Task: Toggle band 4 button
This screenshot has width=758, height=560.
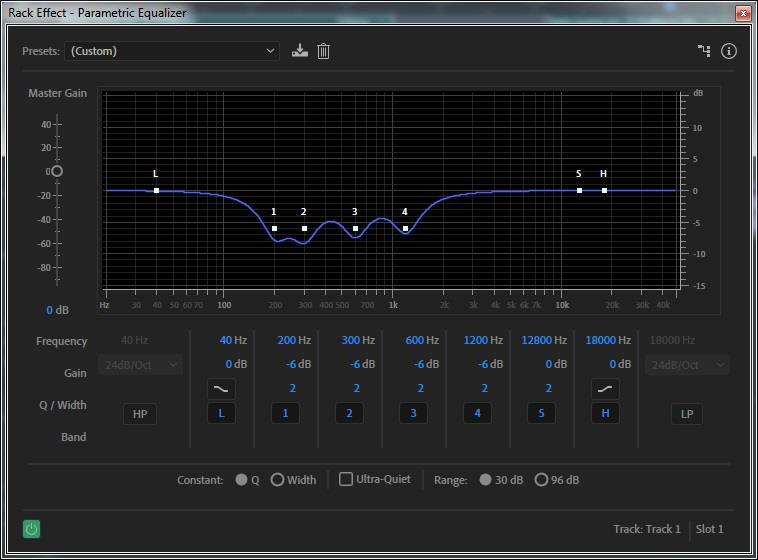Action: pos(477,413)
